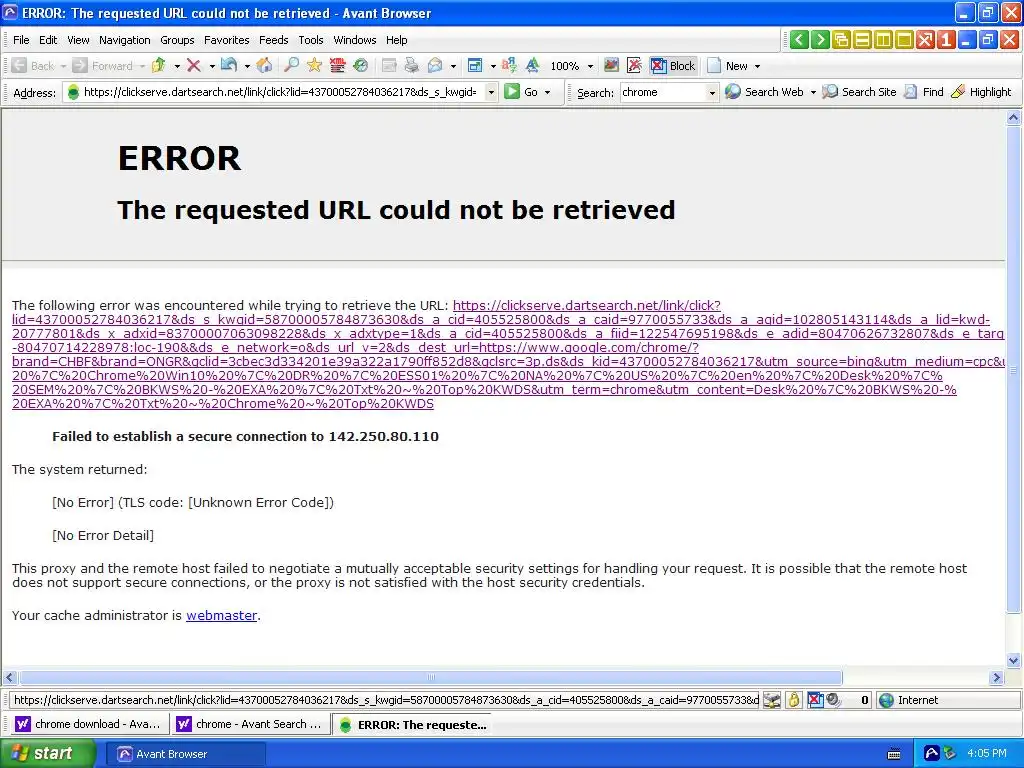Expand the Back history dropdown arrow

63,66
